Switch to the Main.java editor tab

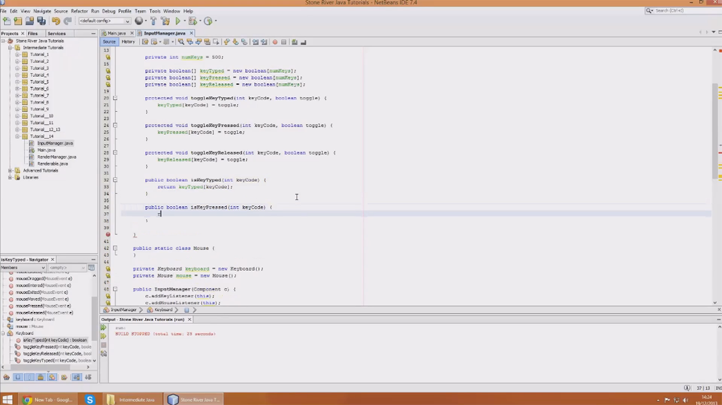click(116, 33)
